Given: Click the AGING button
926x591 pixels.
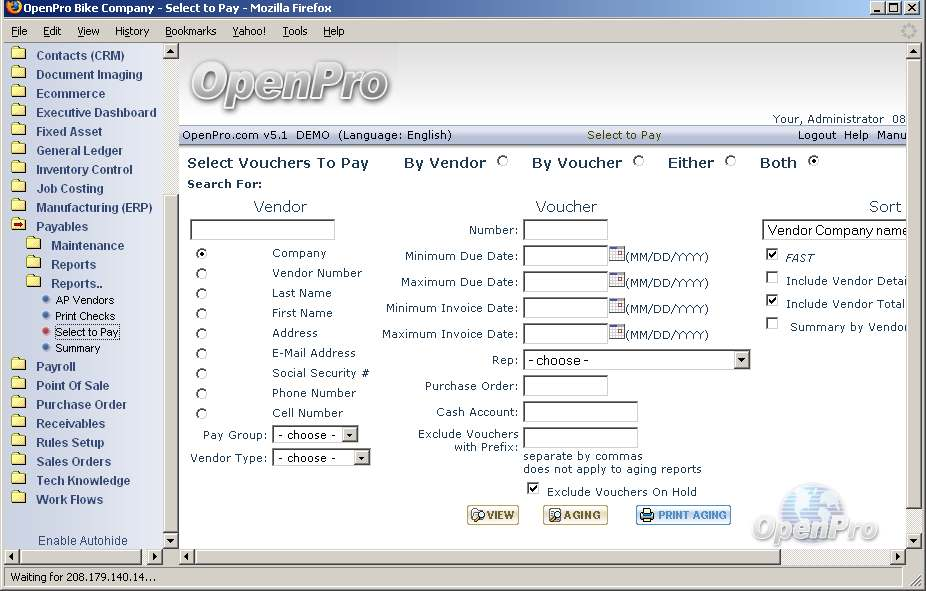Looking at the screenshot, I should (575, 515).
